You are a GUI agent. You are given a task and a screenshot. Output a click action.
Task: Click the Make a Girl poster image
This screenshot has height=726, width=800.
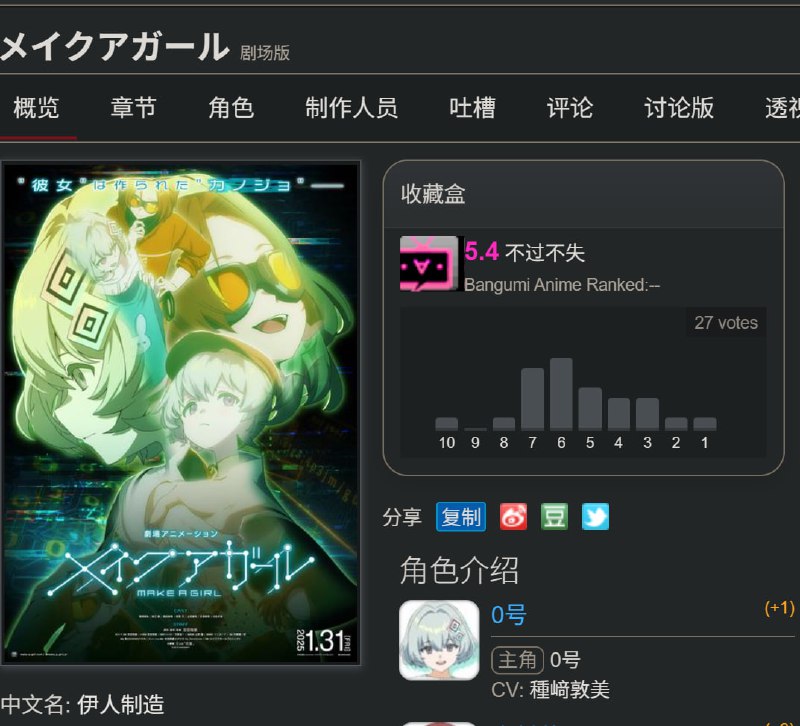(181, 413)
